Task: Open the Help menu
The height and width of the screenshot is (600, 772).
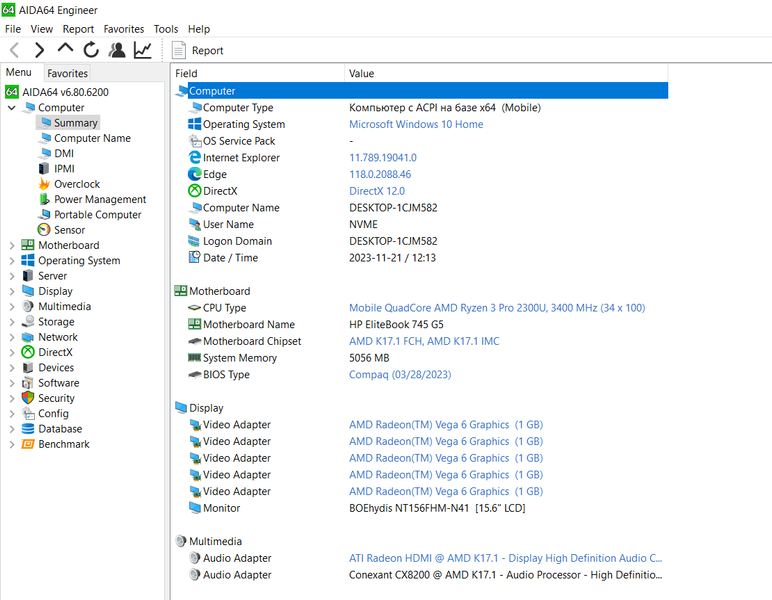Action: (x=199, y=29)
